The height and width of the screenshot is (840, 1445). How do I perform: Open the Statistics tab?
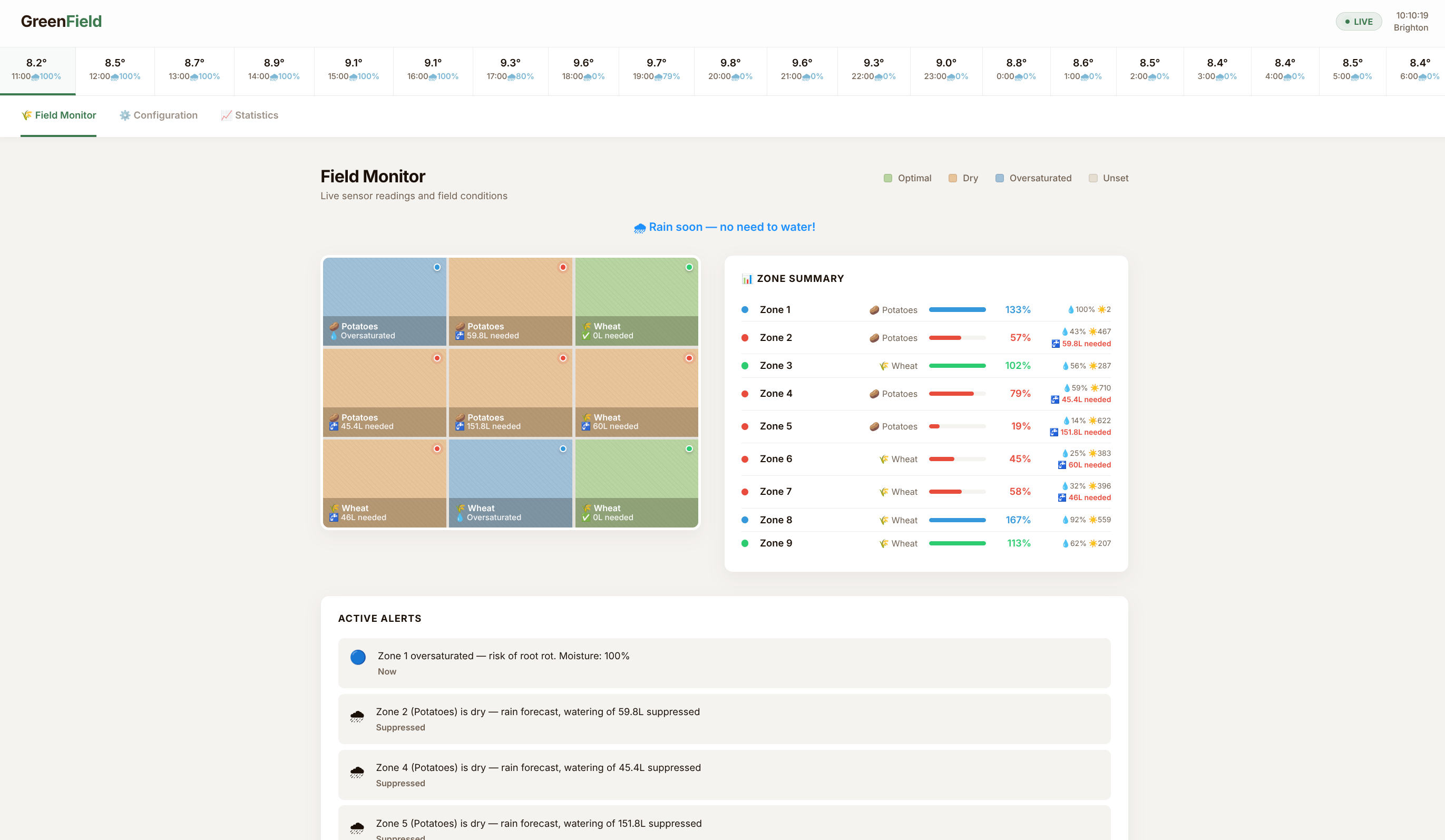pos(249,115)
